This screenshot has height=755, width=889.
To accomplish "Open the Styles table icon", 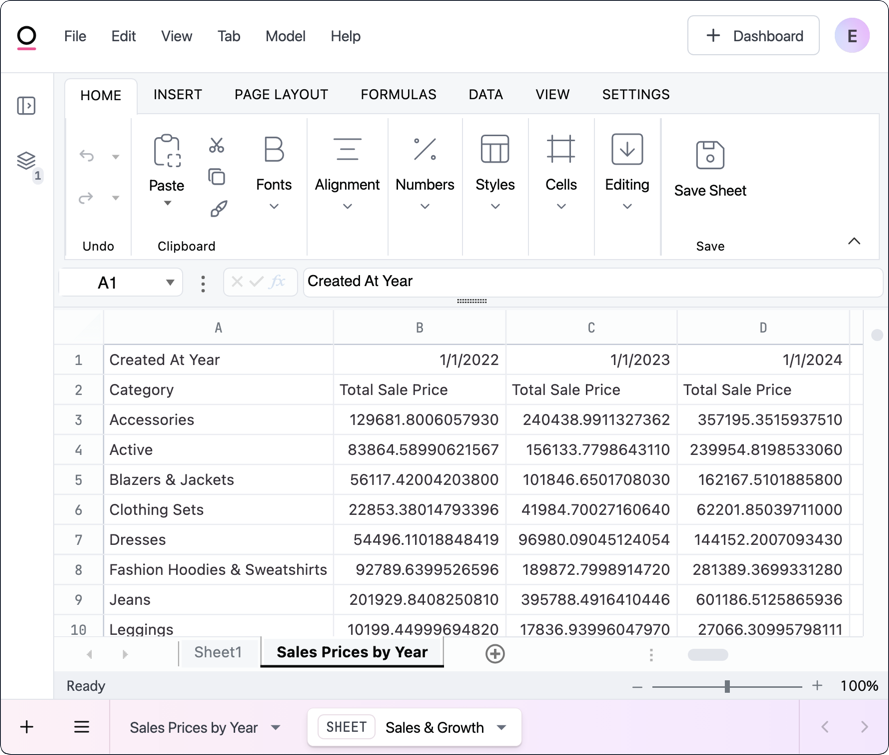I will [495, 149].
